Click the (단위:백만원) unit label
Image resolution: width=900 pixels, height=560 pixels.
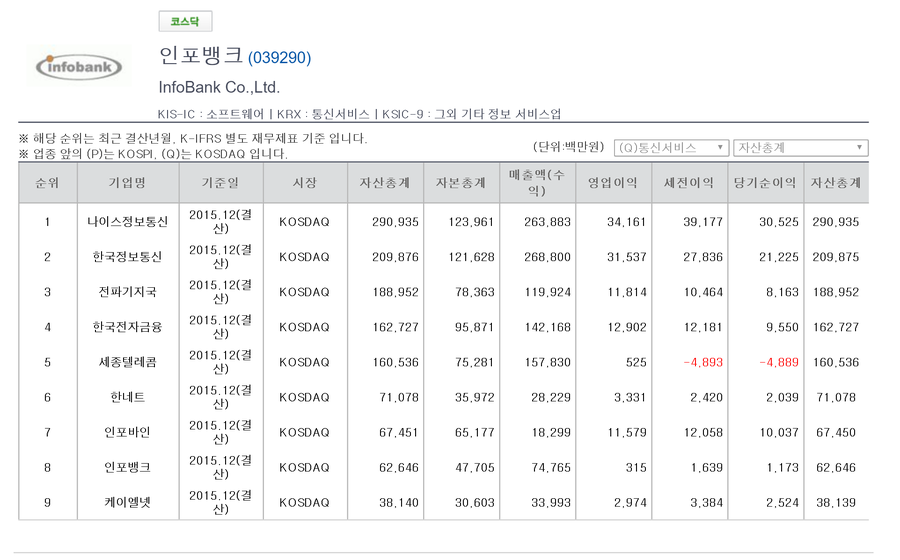[x=569, y=147]
